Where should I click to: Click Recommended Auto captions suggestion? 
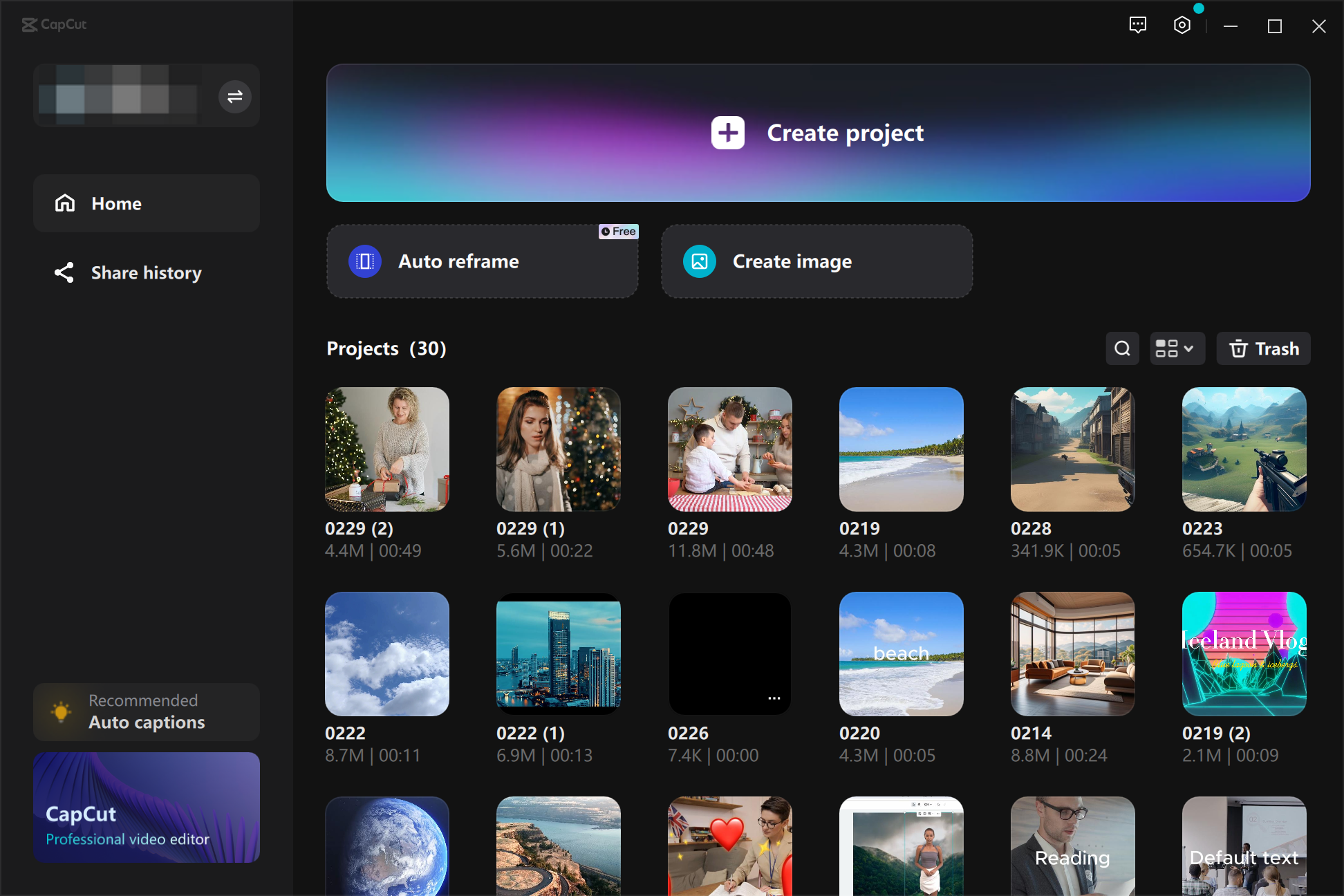147,712
